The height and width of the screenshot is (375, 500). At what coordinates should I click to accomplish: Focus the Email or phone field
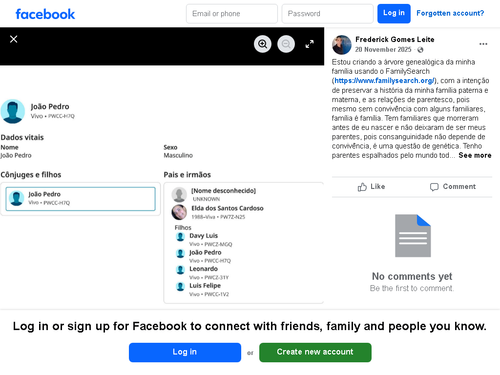[232, 14]
